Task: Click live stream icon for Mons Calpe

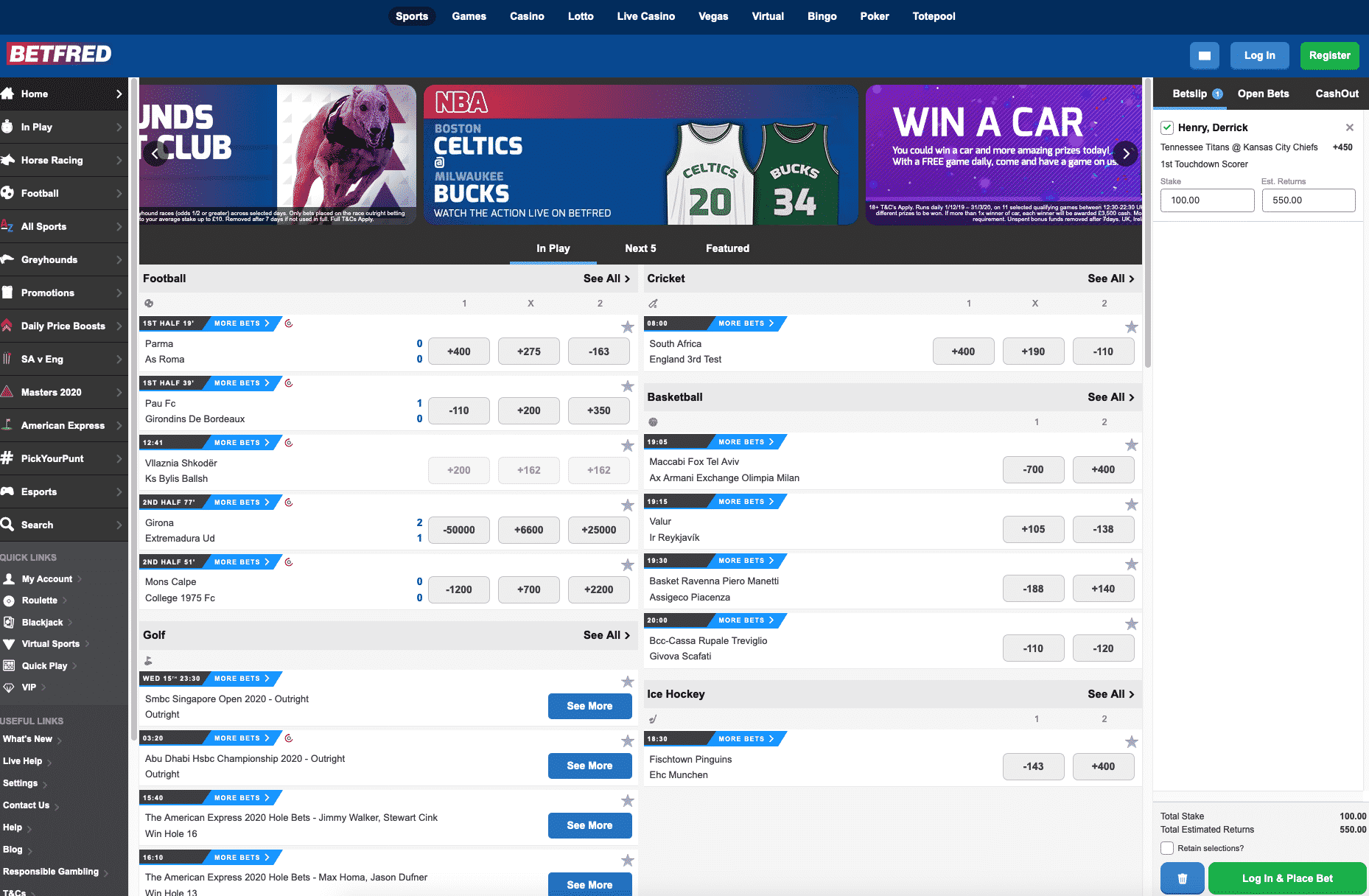Action: click(289, 562)
